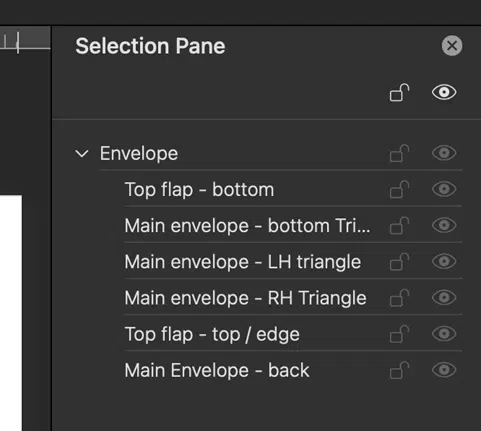Lock Main Envelope - back item
Image resolution: width=481 pixels, height=431 pixels.
pos(399,370)
